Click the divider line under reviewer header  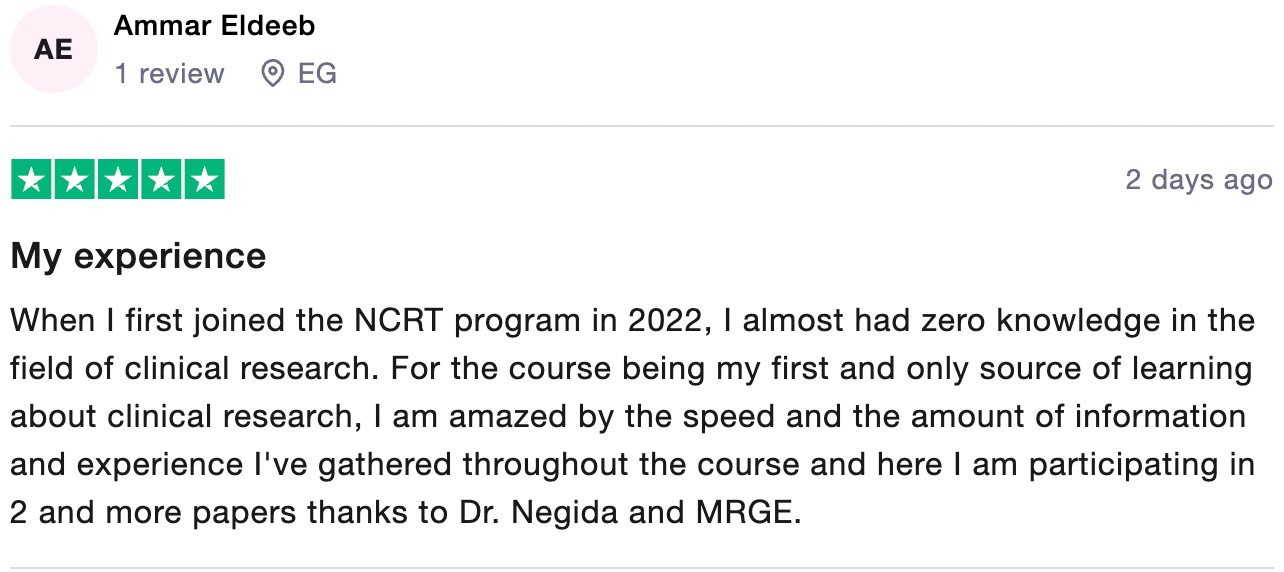point(642,127)
